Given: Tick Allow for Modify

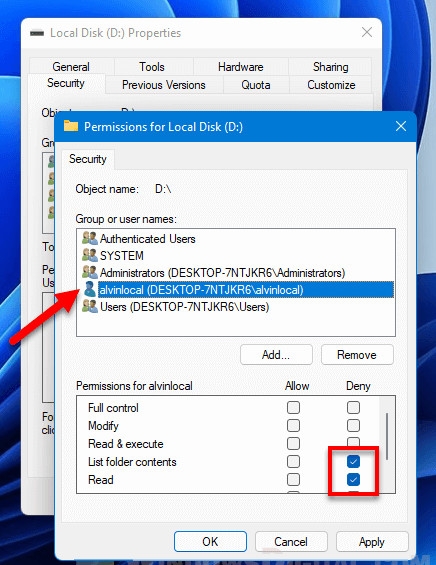Looking at the screenshot, I should tap(293, 426).
